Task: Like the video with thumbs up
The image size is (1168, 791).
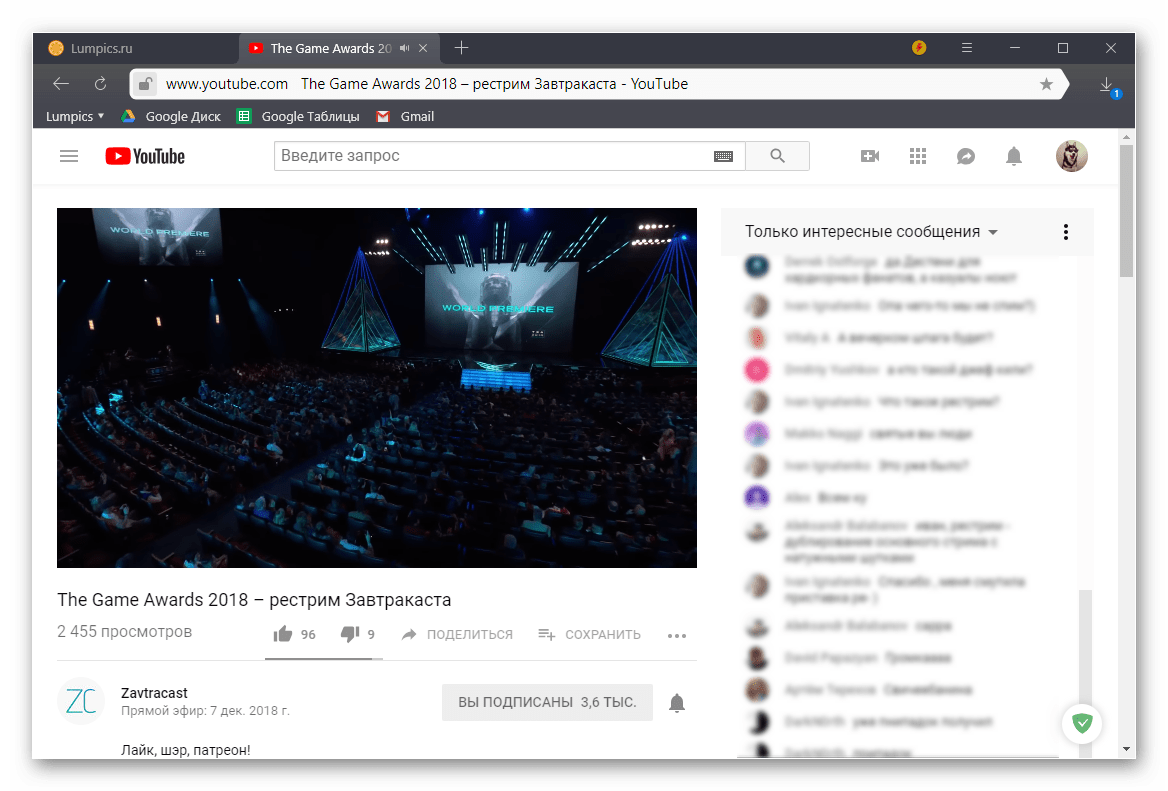Action: click(294, 634)
